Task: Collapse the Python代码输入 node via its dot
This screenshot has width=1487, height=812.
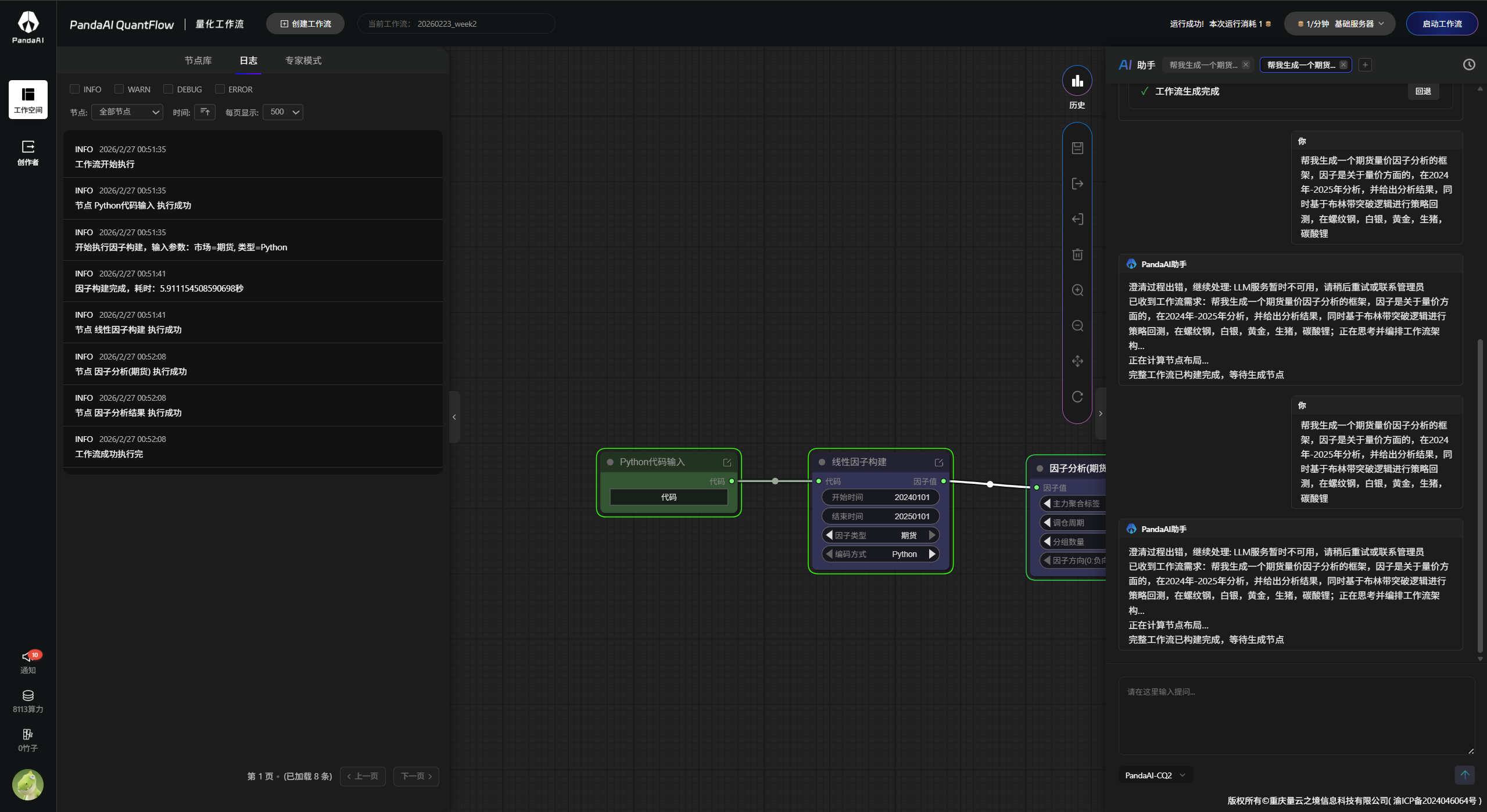Action: click(x=610, y=462)
